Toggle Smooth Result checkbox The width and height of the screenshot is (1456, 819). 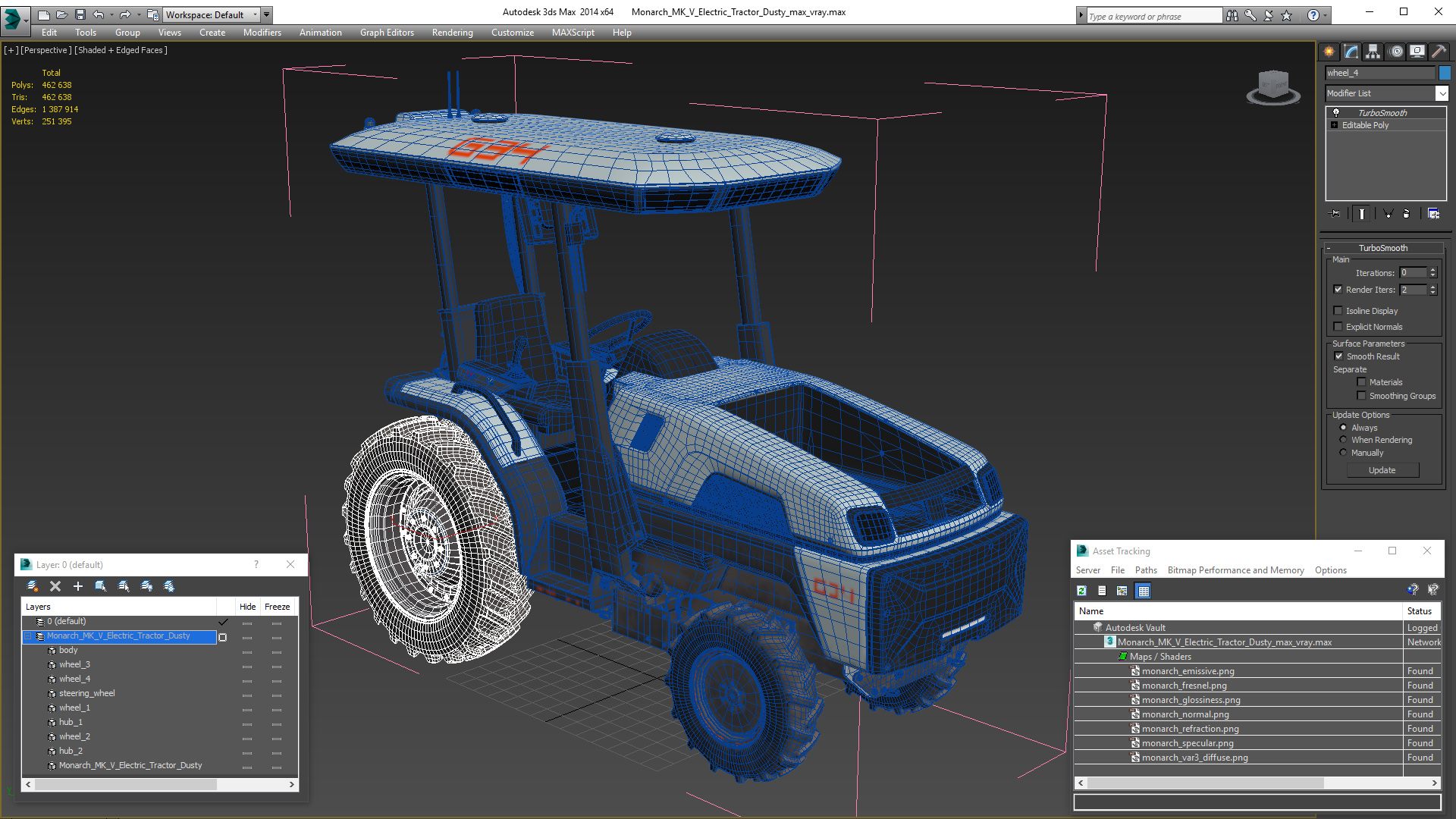click(1338, 356)
